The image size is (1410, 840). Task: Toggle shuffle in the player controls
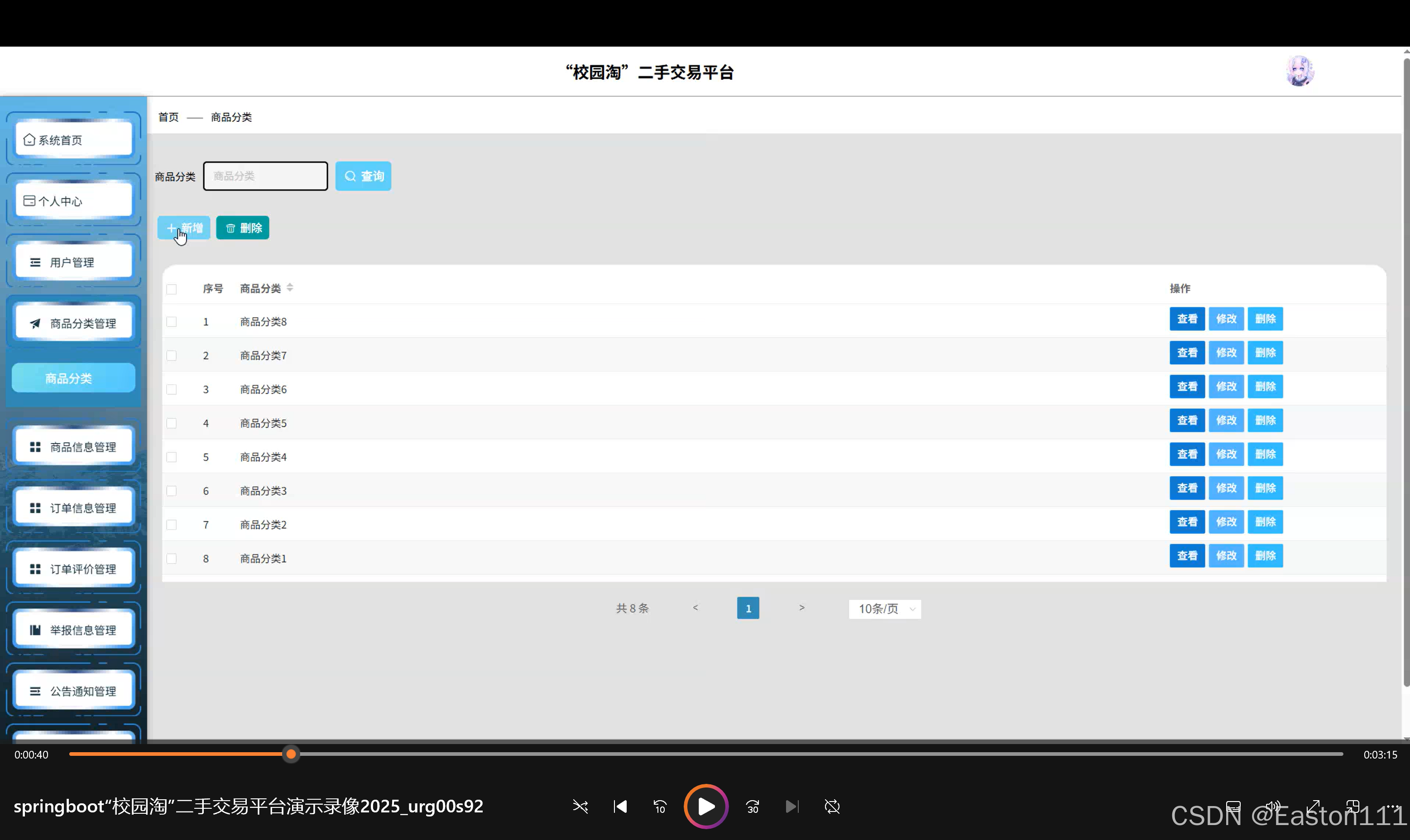580,806
